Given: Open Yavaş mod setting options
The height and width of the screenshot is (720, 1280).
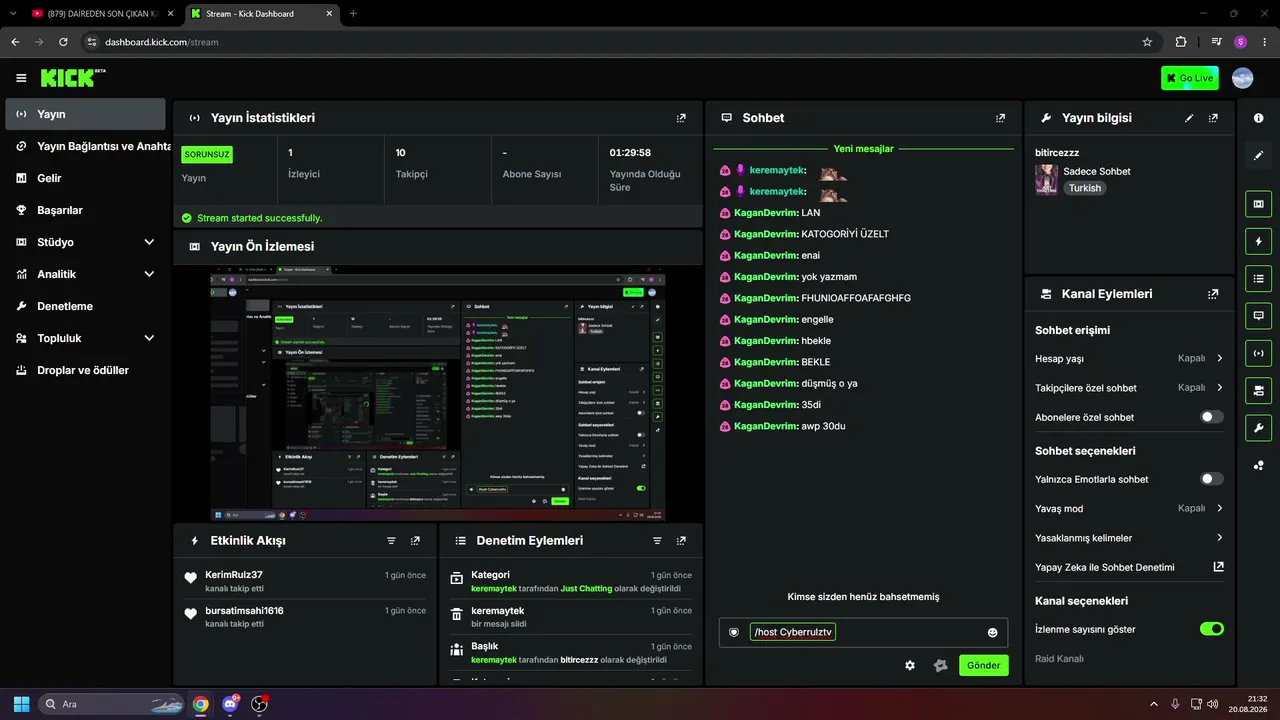Looking at the screenshot, I should [1129, 508].
